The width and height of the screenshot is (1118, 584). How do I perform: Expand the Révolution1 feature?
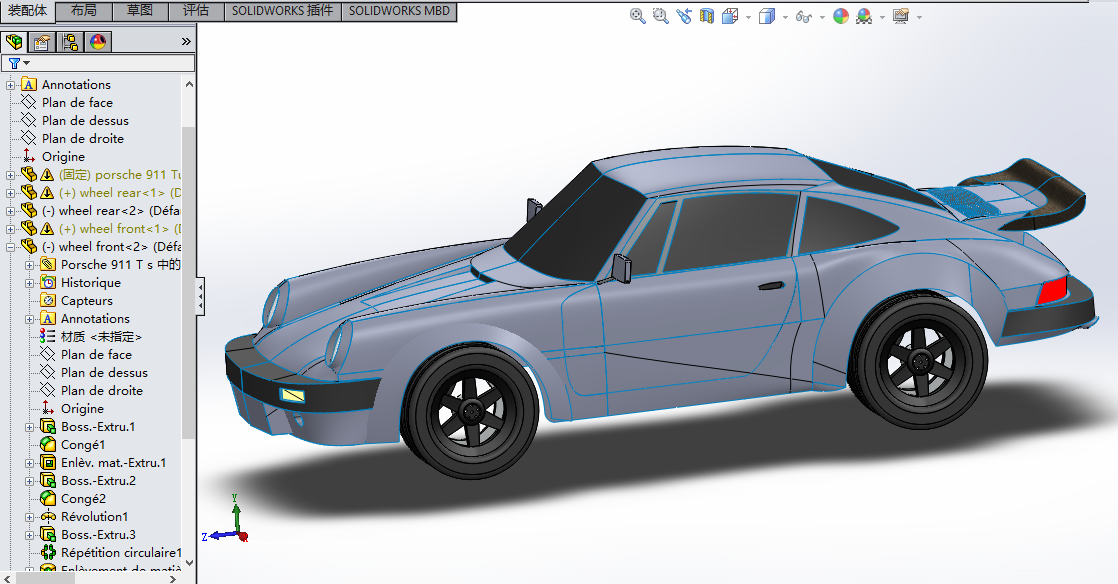pyautogui.click(x=29, y=517)
